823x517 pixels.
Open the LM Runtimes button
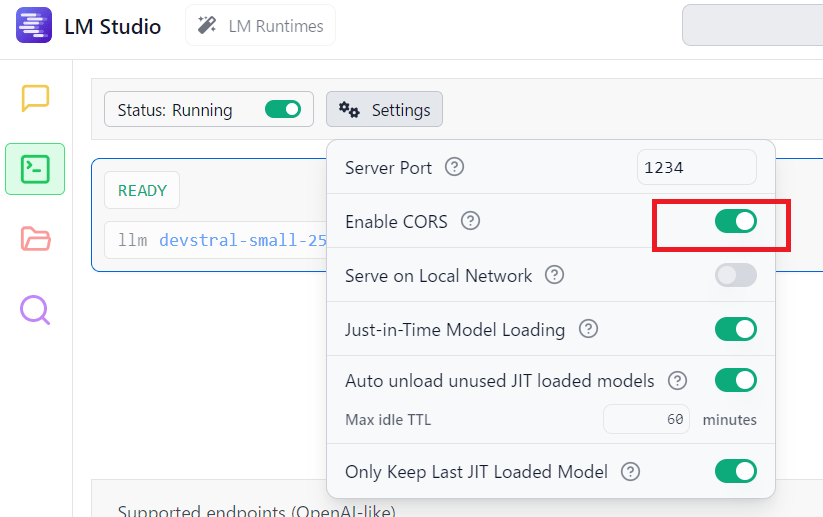pos(260,25)
